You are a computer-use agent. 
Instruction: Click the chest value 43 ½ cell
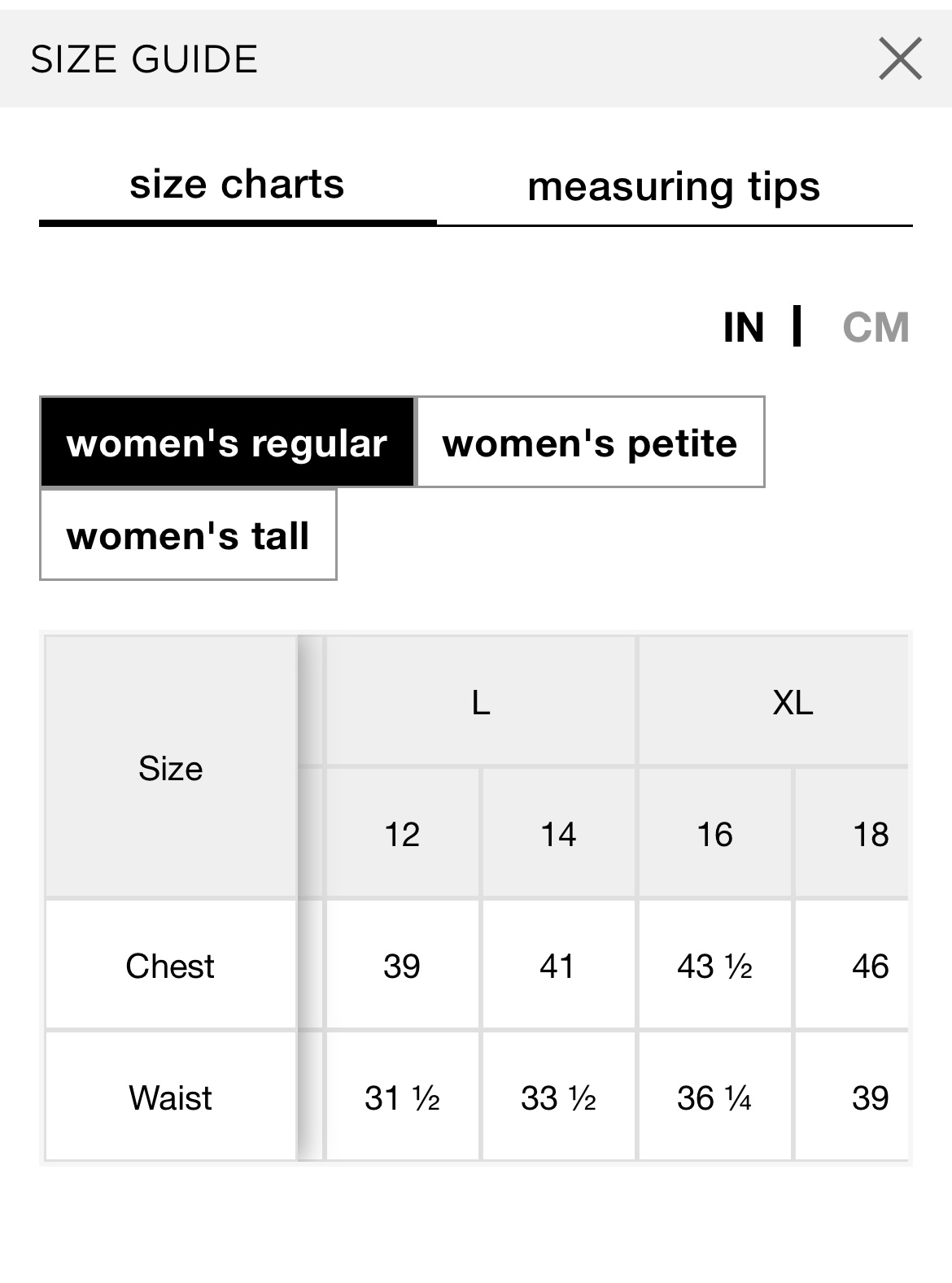(714, 965)
